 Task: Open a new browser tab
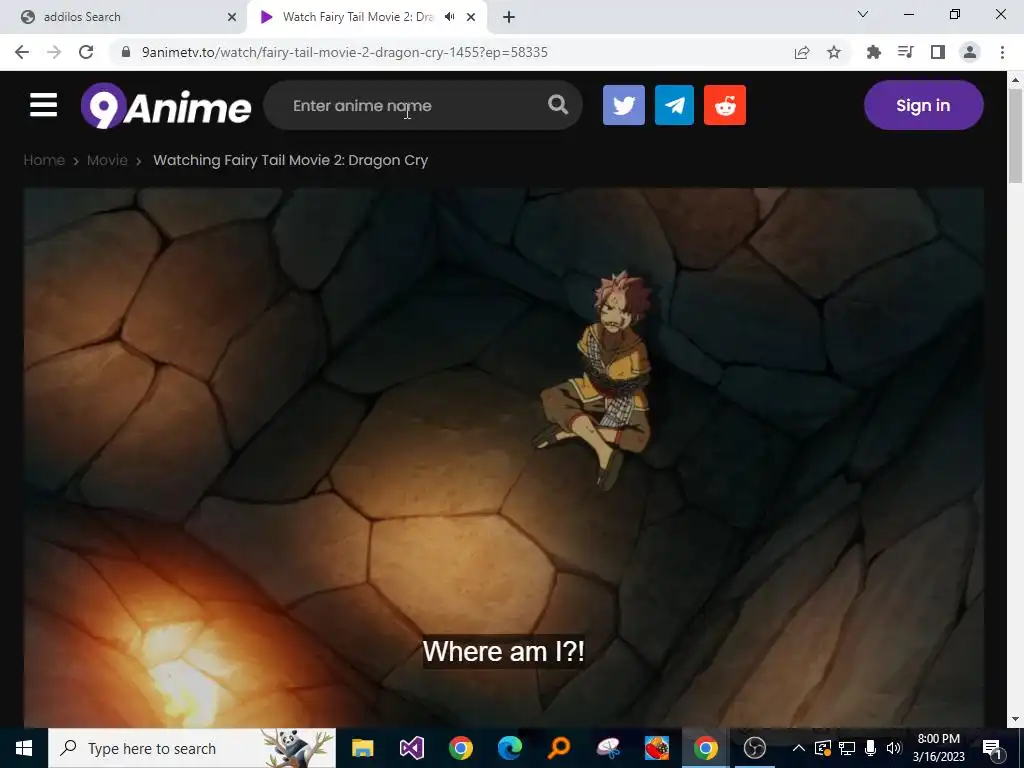coord(509,17)
